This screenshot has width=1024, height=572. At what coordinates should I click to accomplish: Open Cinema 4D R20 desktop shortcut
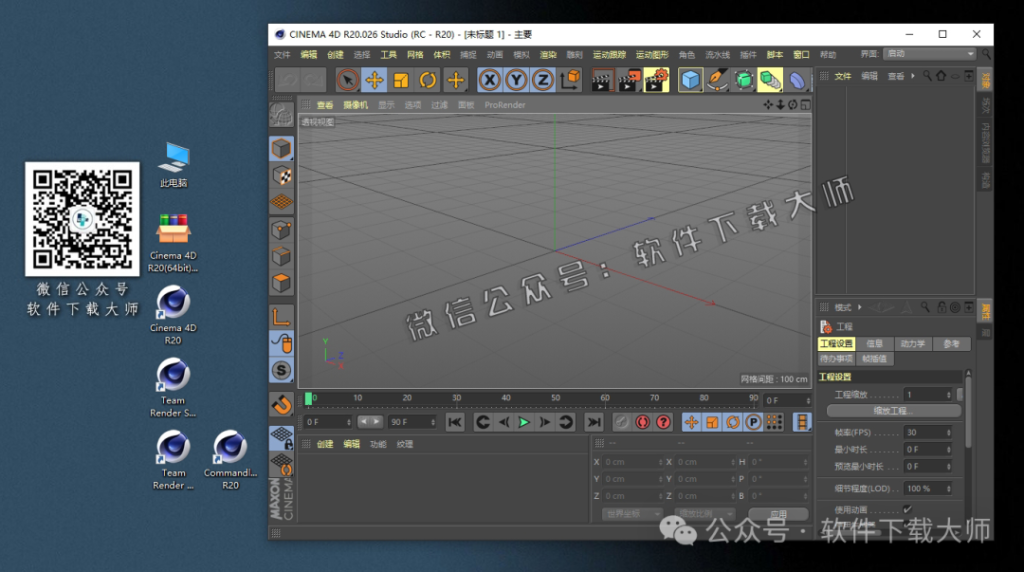click(x=173, y=316)
